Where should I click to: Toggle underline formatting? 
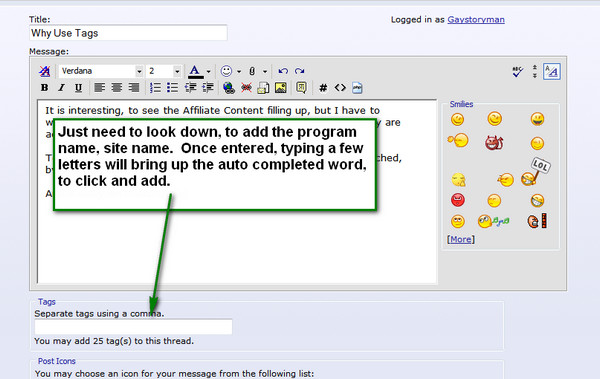(x=78, y=88)
